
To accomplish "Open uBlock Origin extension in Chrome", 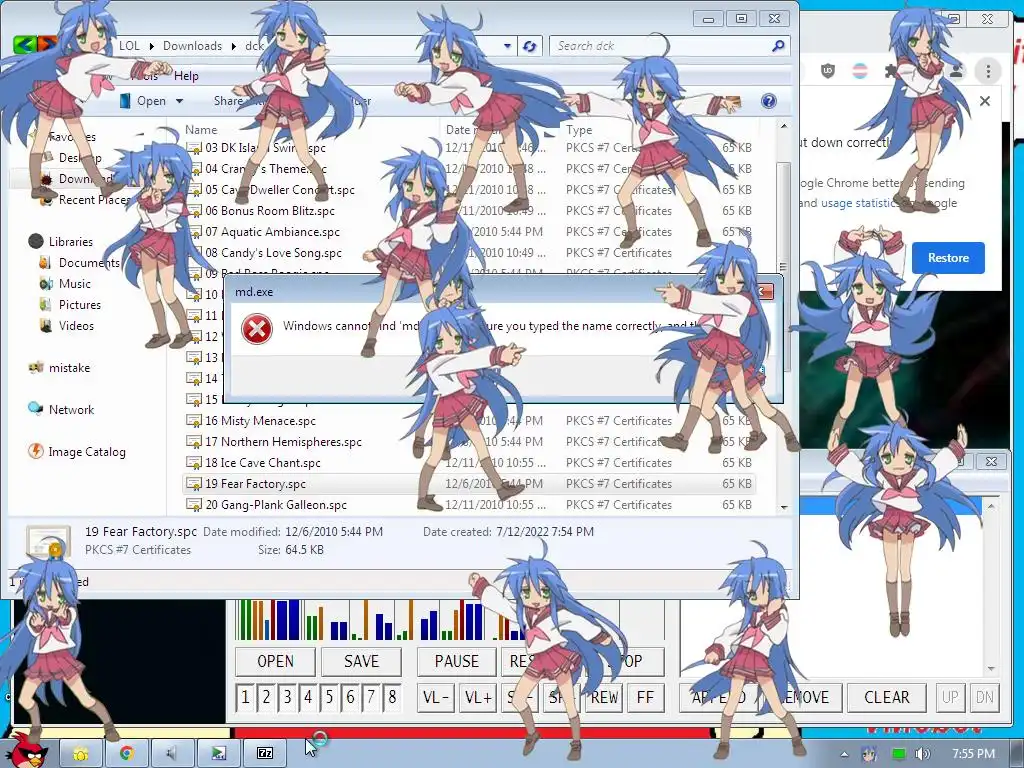I will 827,71.
